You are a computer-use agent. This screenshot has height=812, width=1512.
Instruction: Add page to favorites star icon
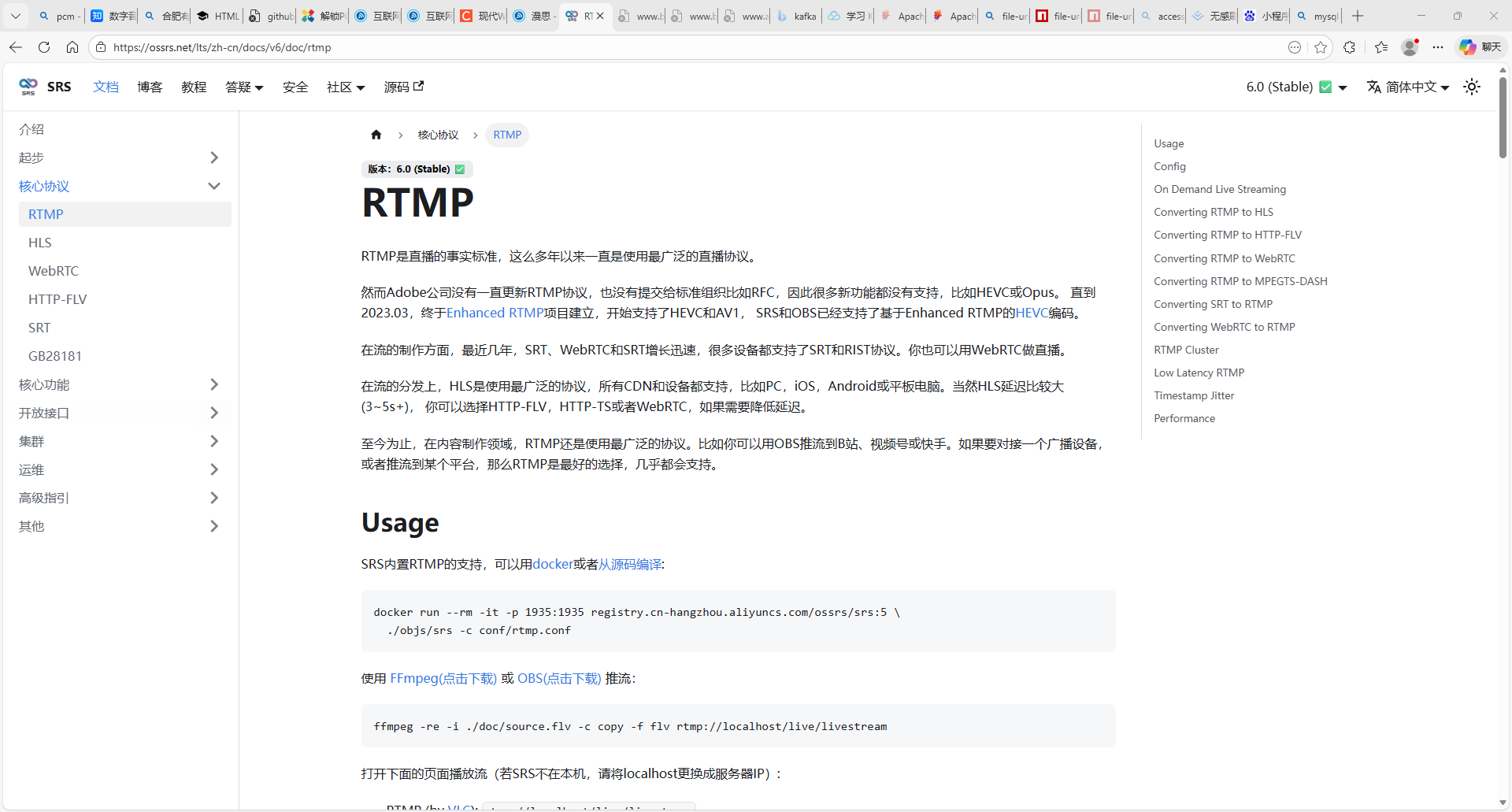coord(1321,47)
